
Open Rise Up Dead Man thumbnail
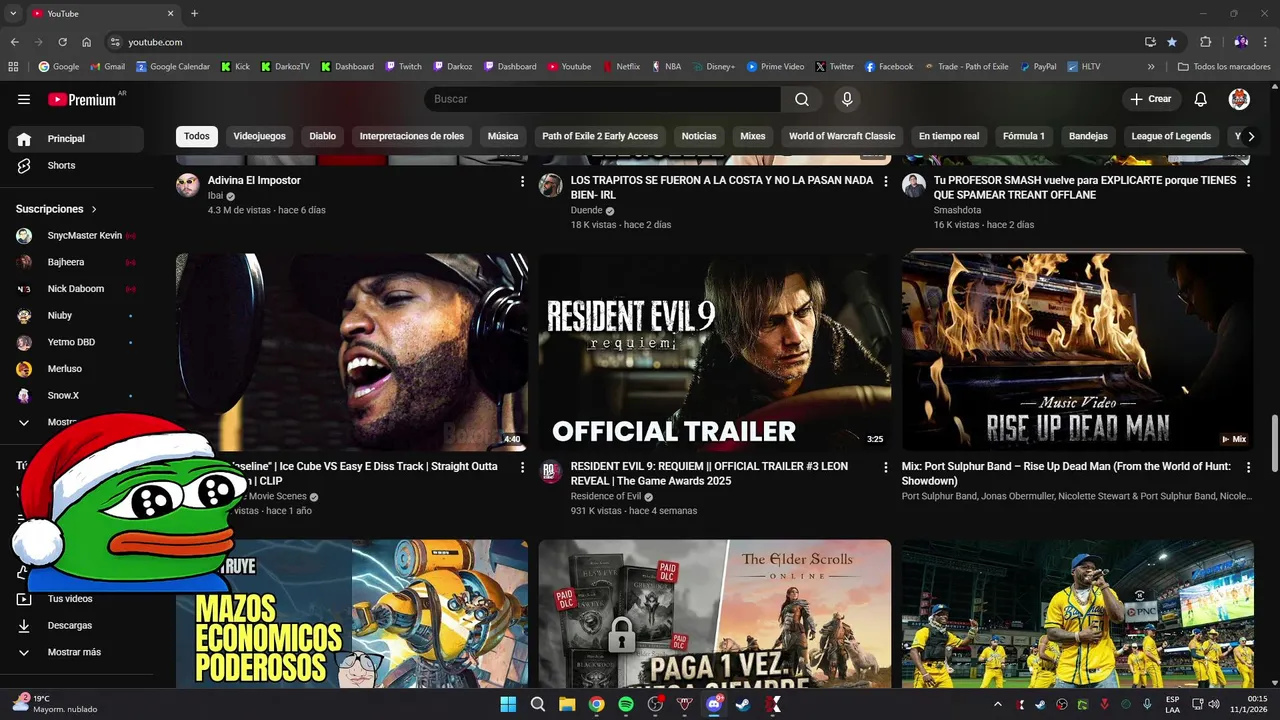(1078, 352)
